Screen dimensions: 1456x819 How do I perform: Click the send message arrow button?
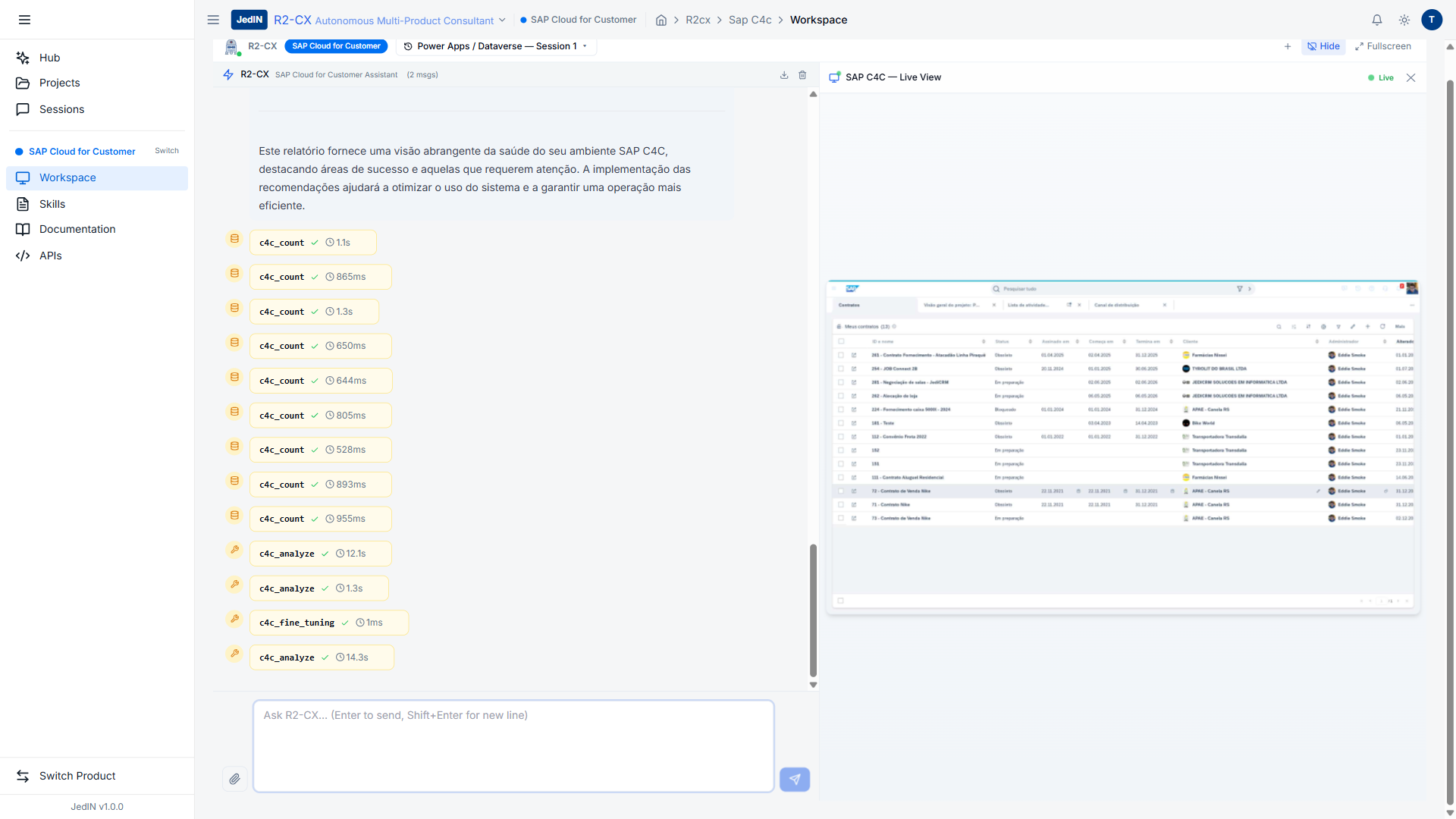tap(794, 779)
